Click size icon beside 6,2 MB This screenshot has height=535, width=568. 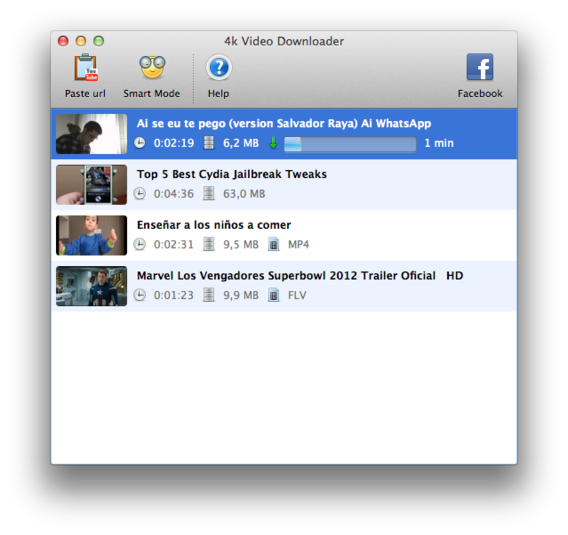pyautogui.click(x=209, y=143)
